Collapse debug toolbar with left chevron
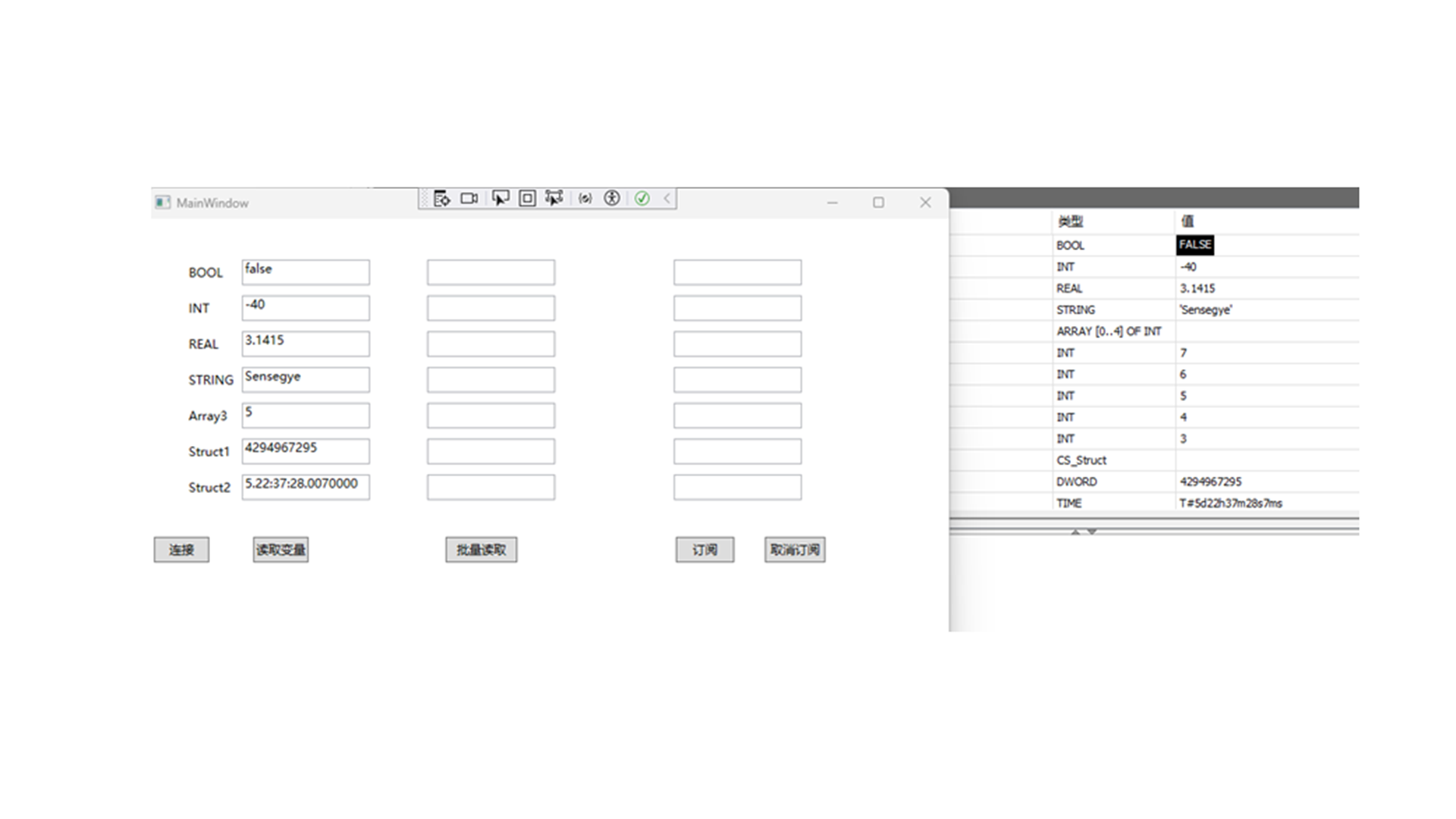Image resolution: width=1456 pixels, height=819 pixels. [667, 199]
